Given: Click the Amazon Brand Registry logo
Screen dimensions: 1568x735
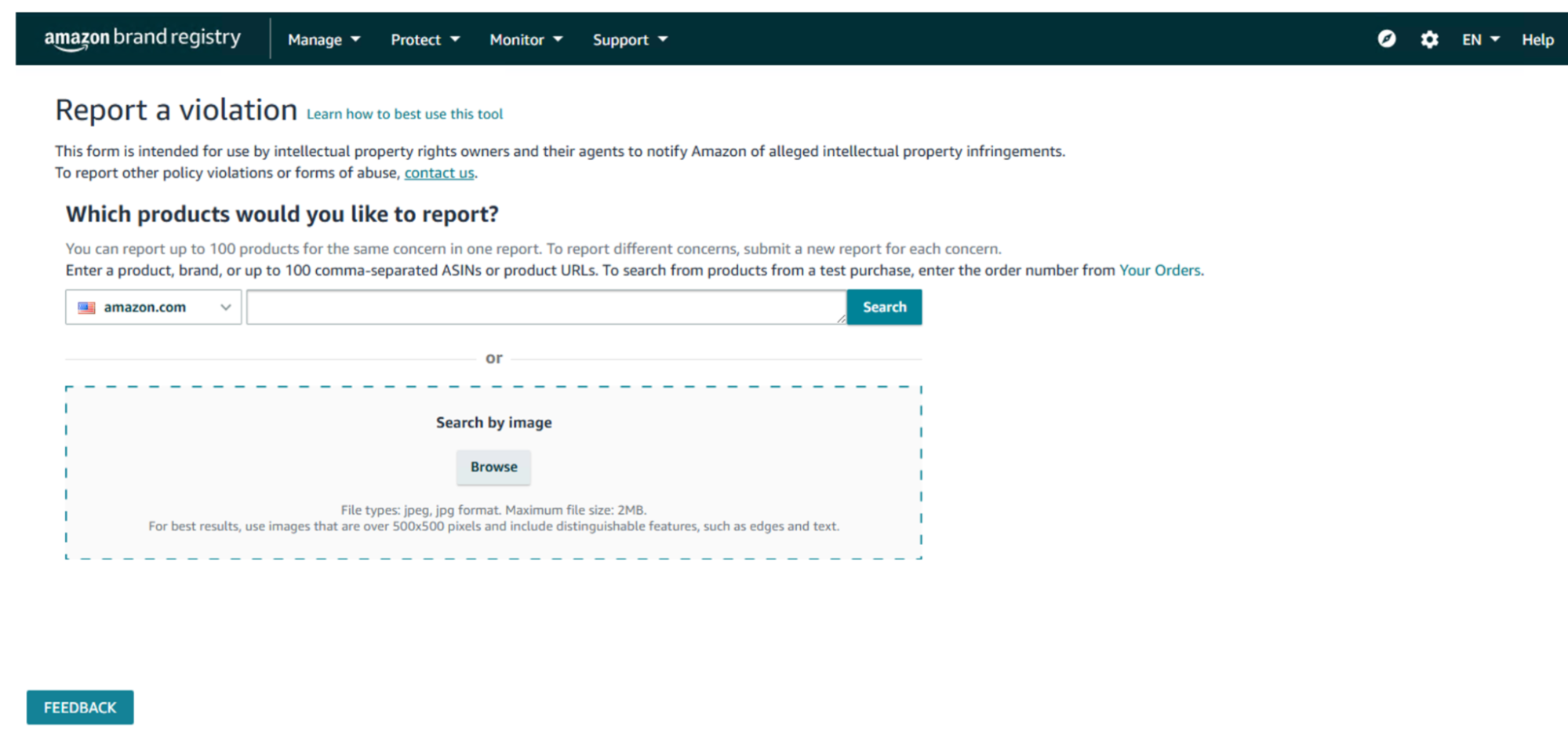Looking at the screenshot, I should [143, 38].
